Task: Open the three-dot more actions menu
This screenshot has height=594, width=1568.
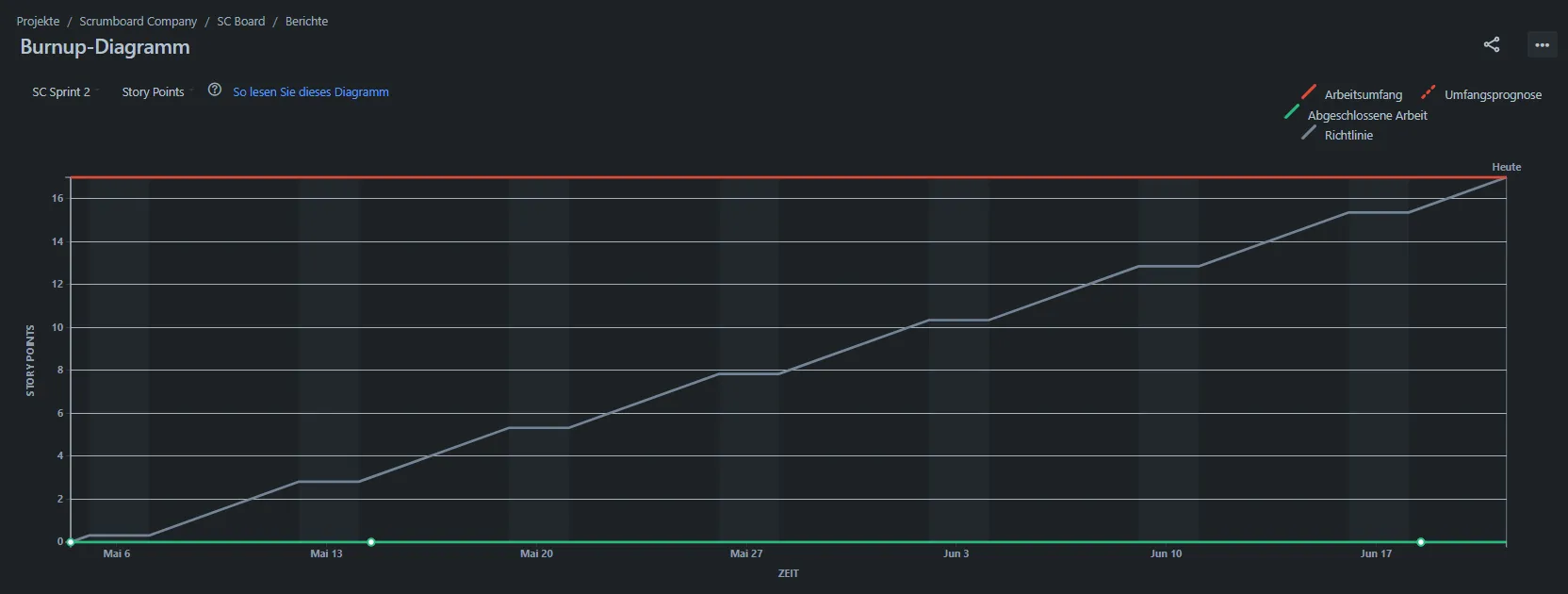Action: pos(1543,44)
